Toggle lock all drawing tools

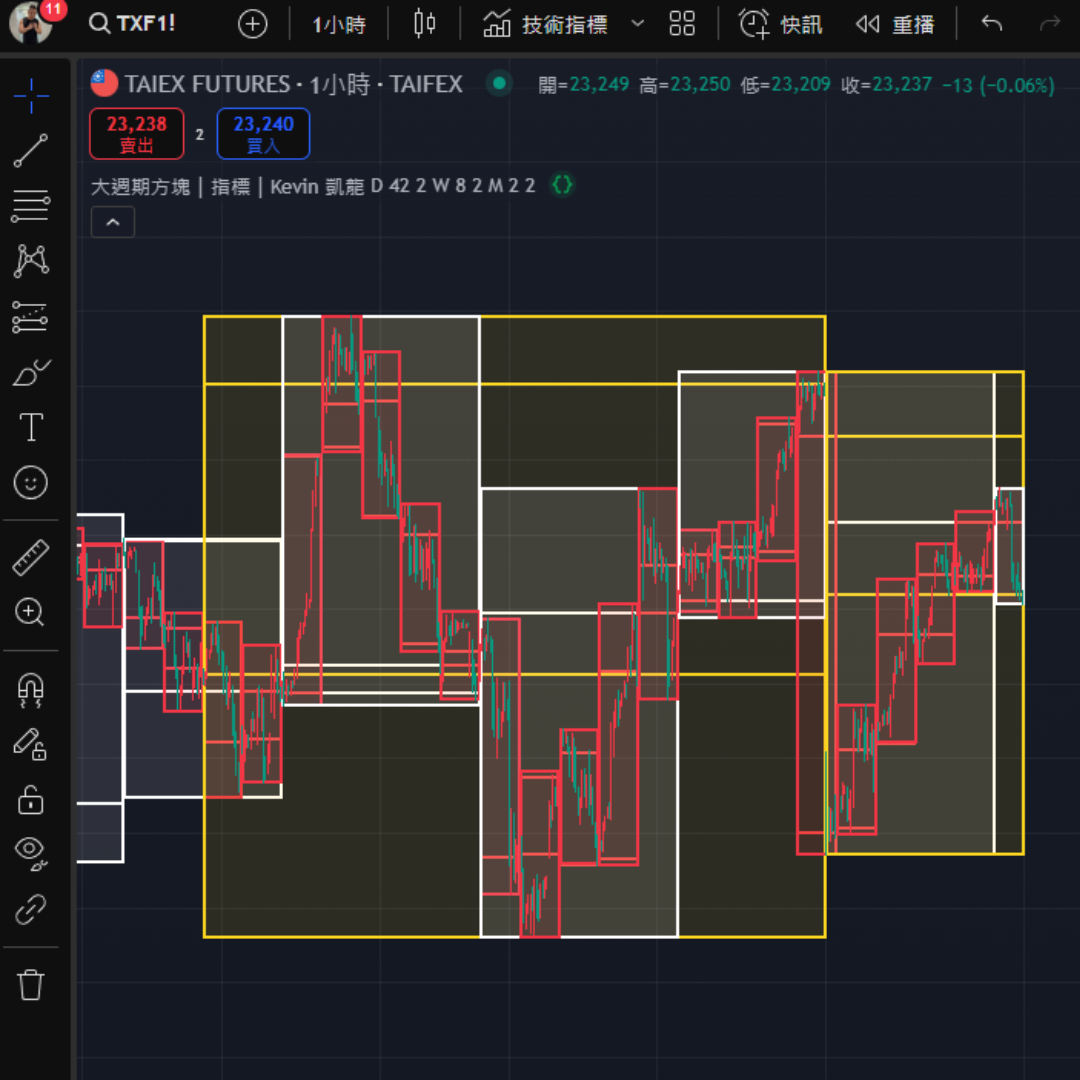(x=31, y=800)
